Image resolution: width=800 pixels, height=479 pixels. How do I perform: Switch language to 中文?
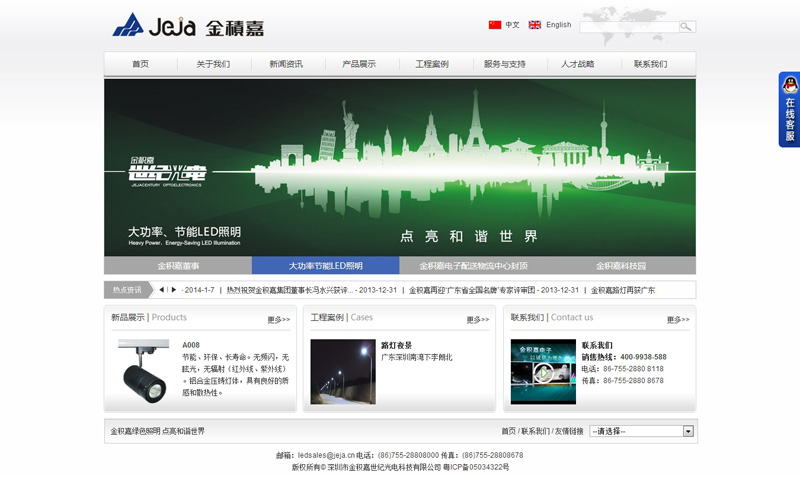coord(512,24)
